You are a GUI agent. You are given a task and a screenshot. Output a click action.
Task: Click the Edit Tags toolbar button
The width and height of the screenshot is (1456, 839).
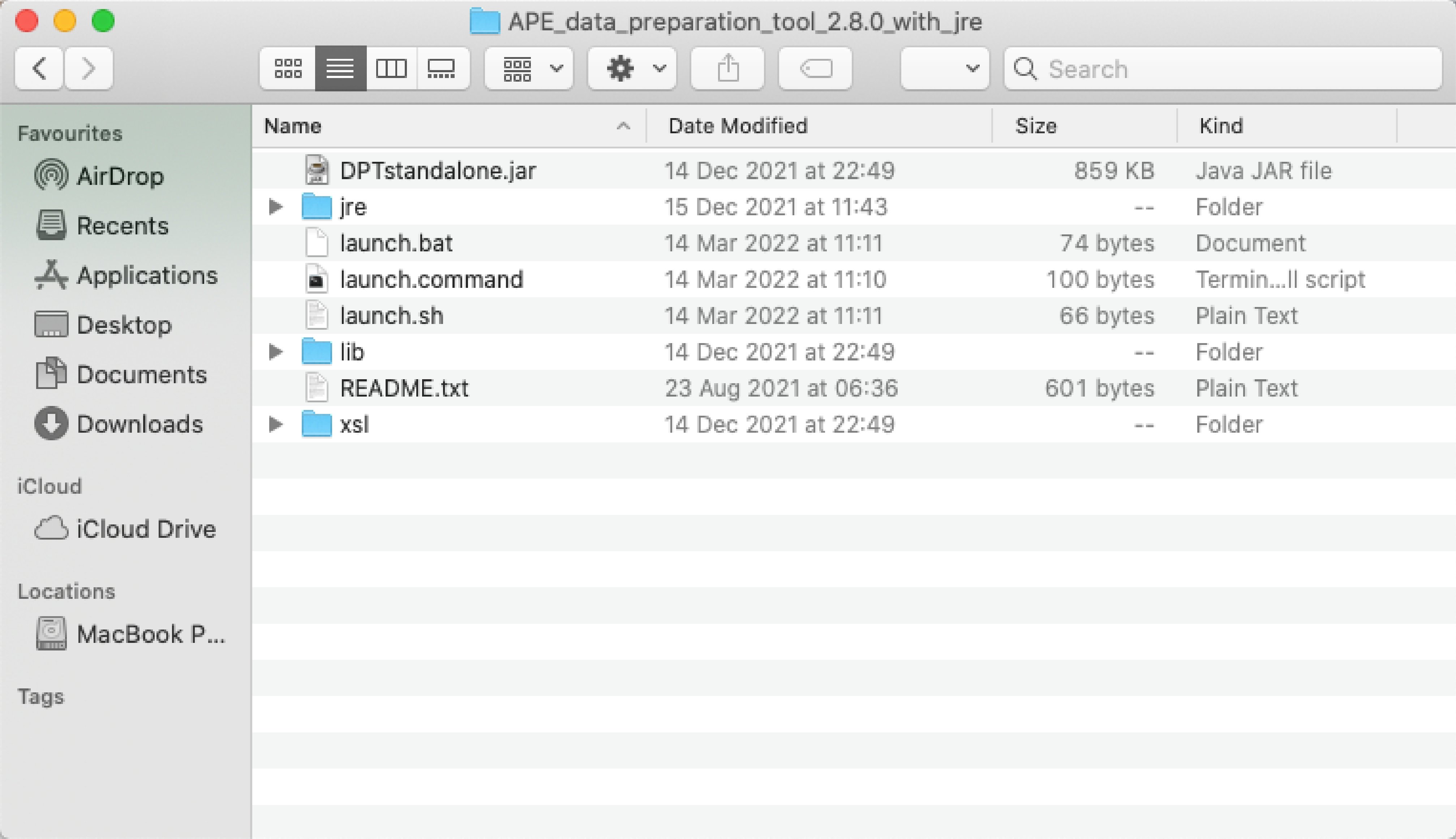816,69
